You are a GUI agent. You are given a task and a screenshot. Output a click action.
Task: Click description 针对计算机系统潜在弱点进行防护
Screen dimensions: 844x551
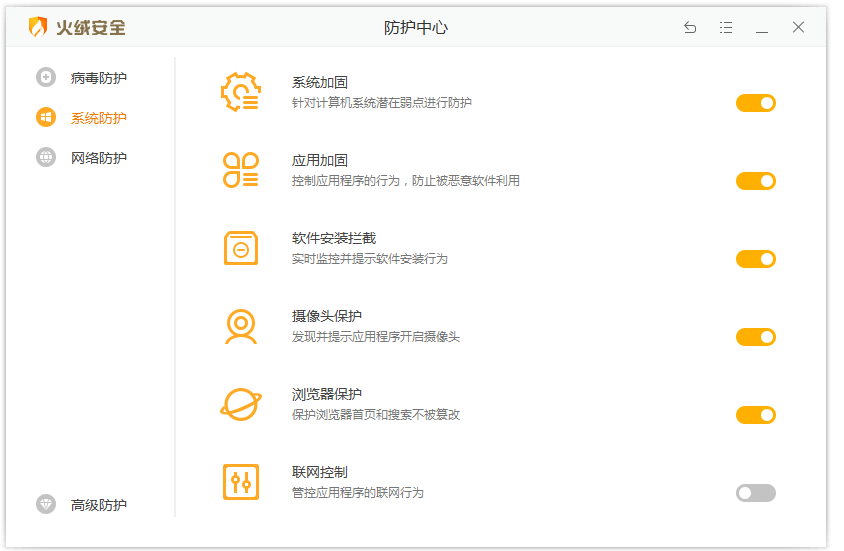point(382,103)
